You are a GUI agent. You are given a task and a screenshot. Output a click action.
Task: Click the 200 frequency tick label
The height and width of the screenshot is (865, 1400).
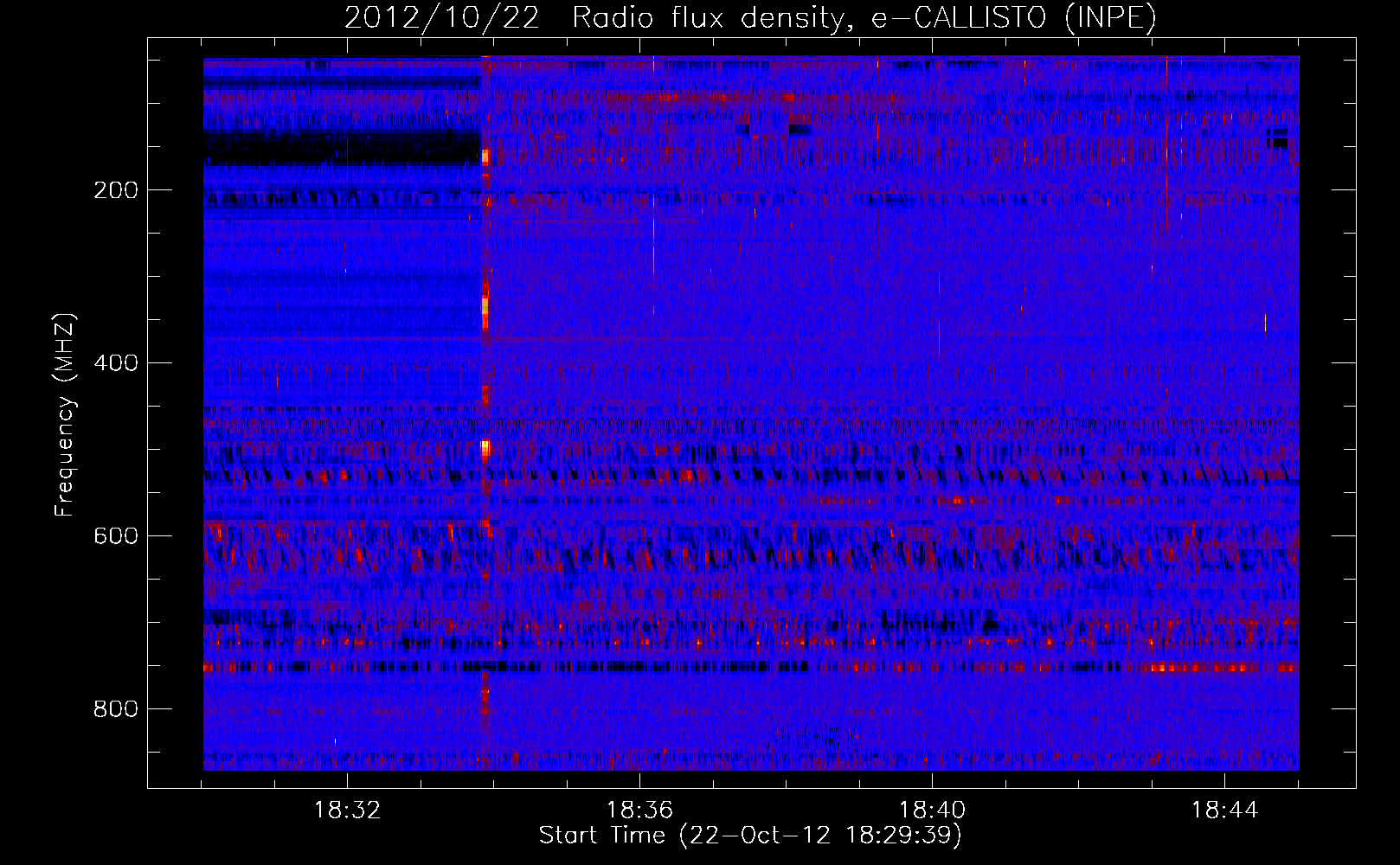point(116,190)
